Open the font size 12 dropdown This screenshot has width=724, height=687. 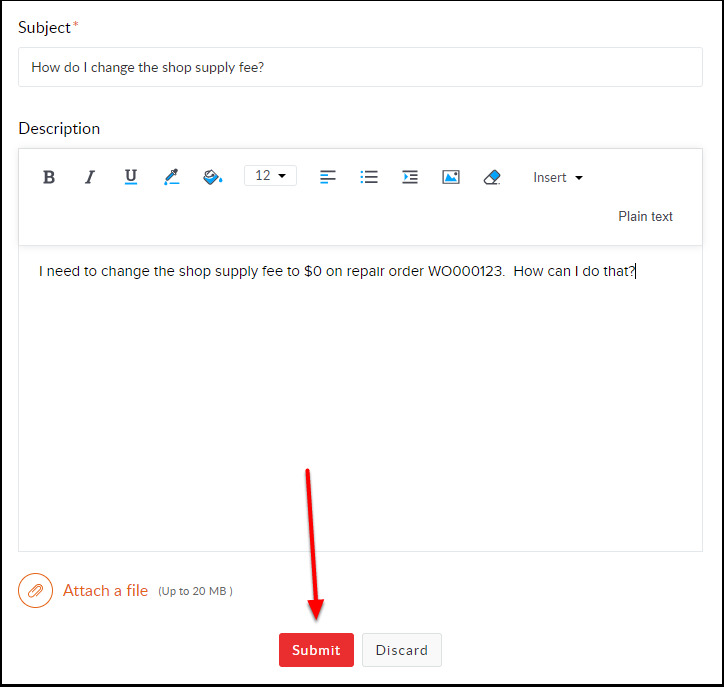pos(270,175)
